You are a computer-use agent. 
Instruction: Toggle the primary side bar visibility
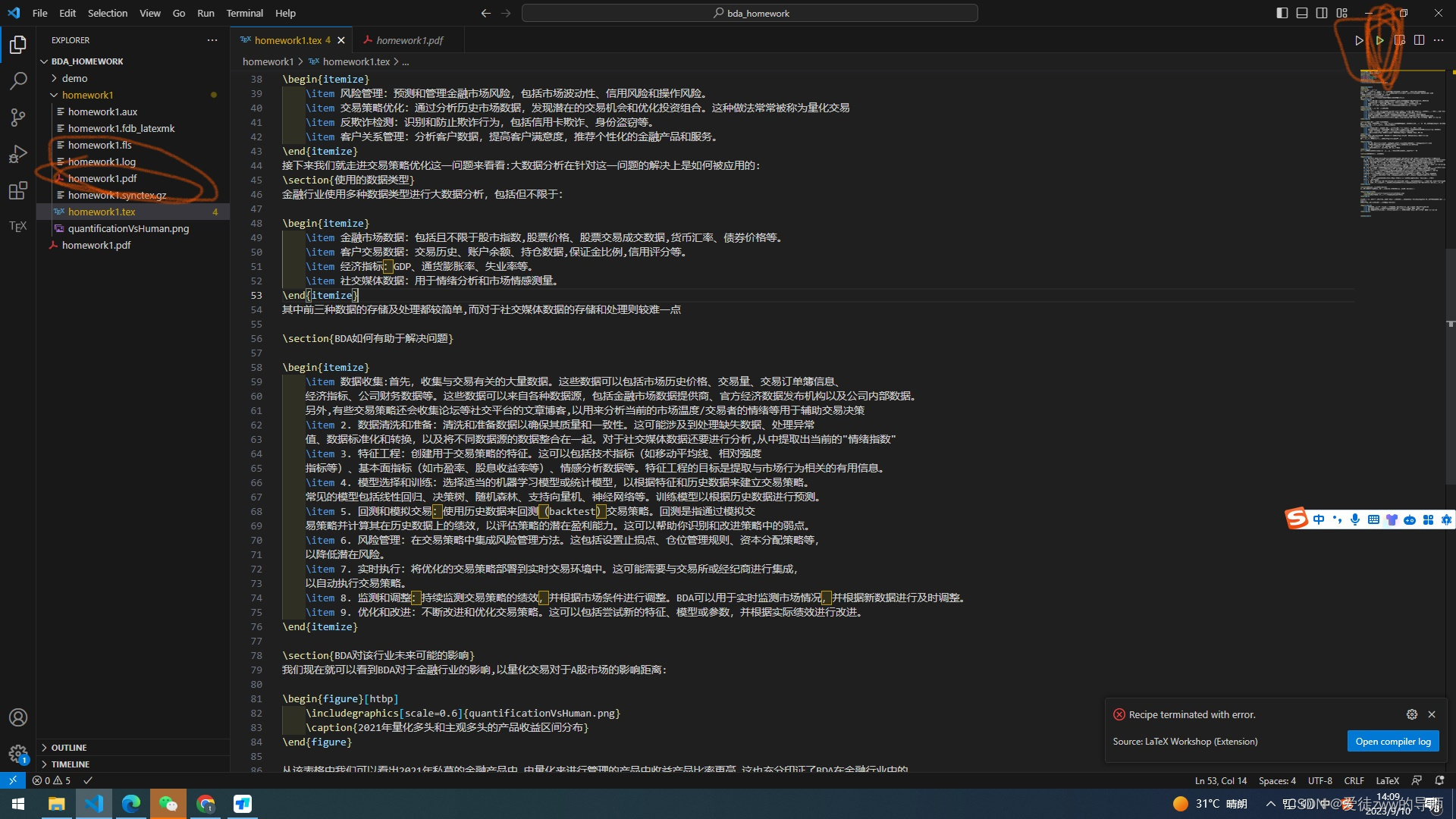[x=1282, y=13]
